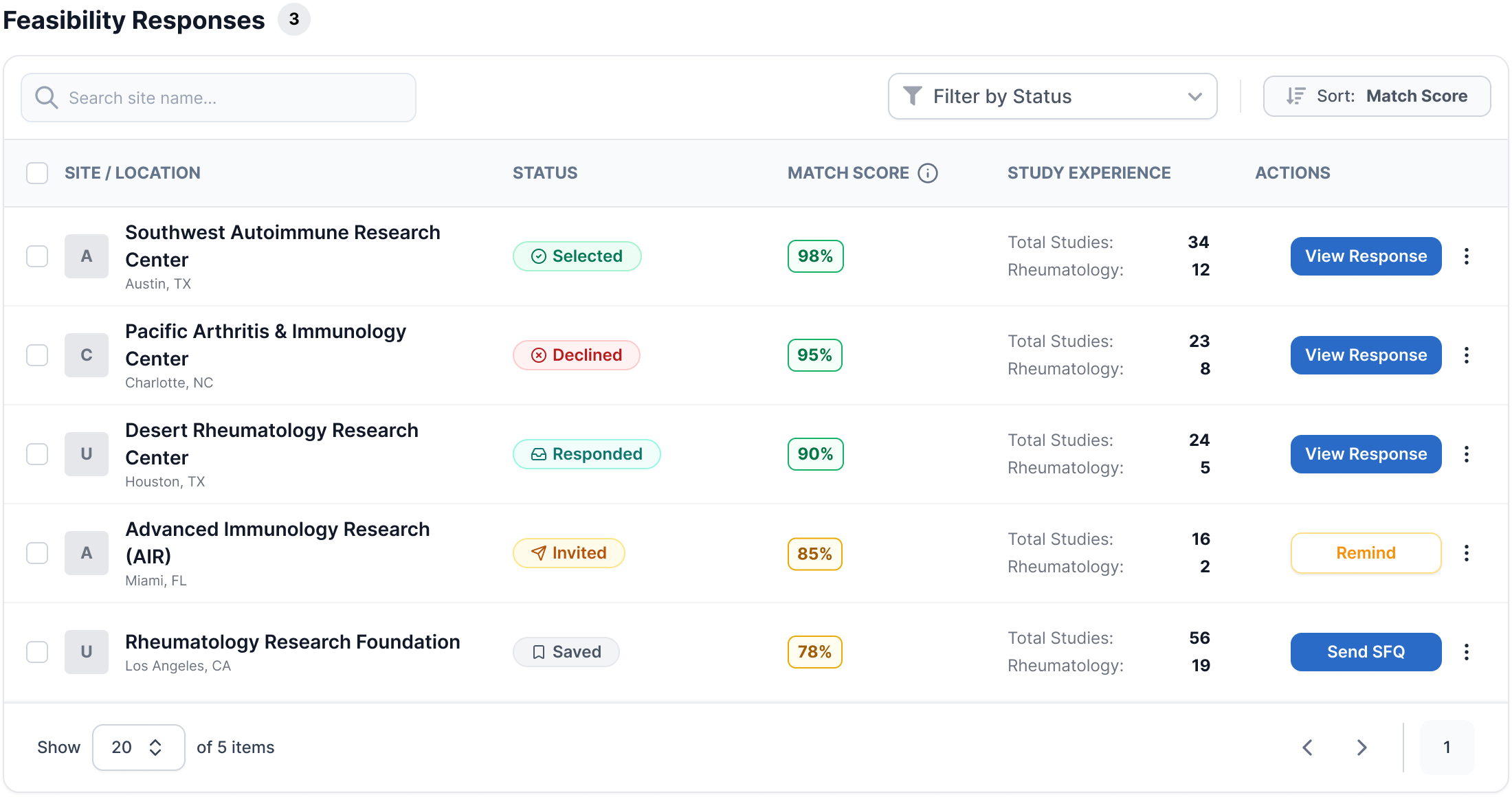Open more options for Rheumatology Research Foundation
1512x797 pixels.
[1467, 652]
